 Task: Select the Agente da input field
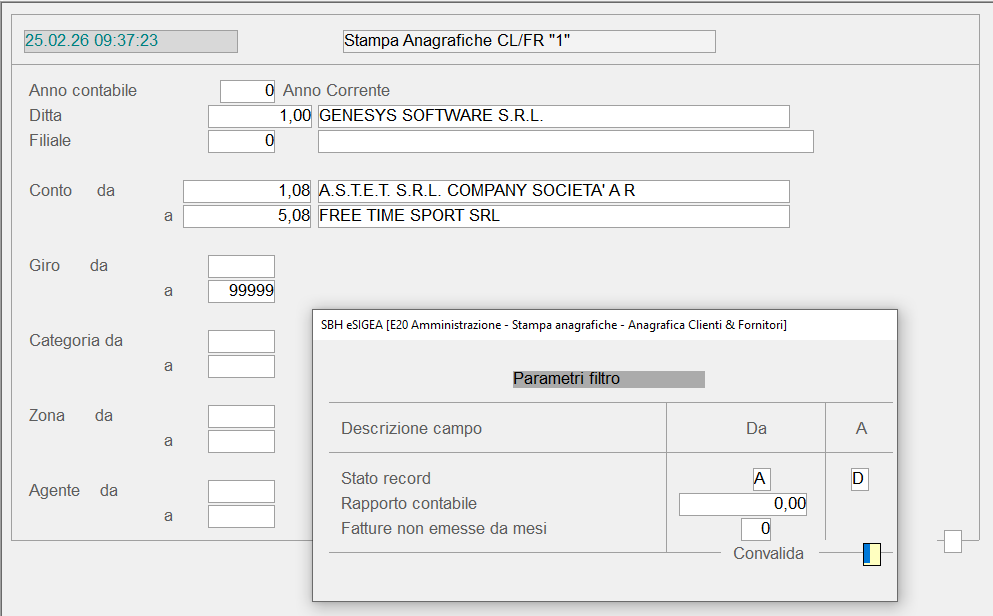click(x=241, y=491)
